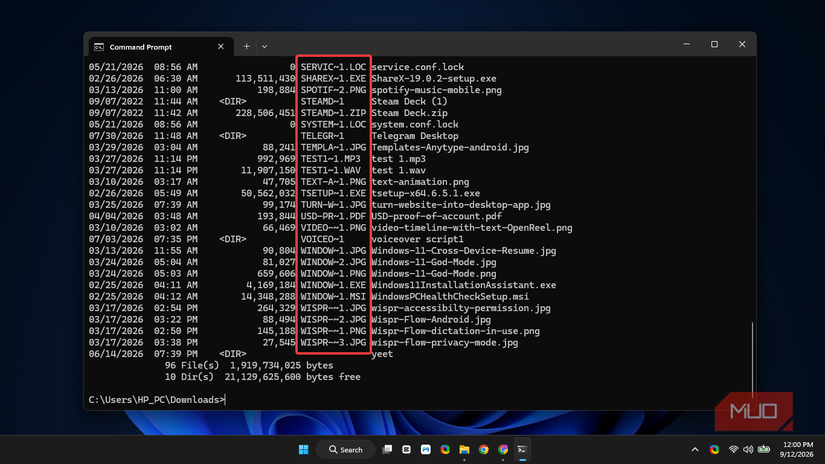Click file name spotify-music-mobile.png
Screen dimensions: 825x464
tap(437, 90)
